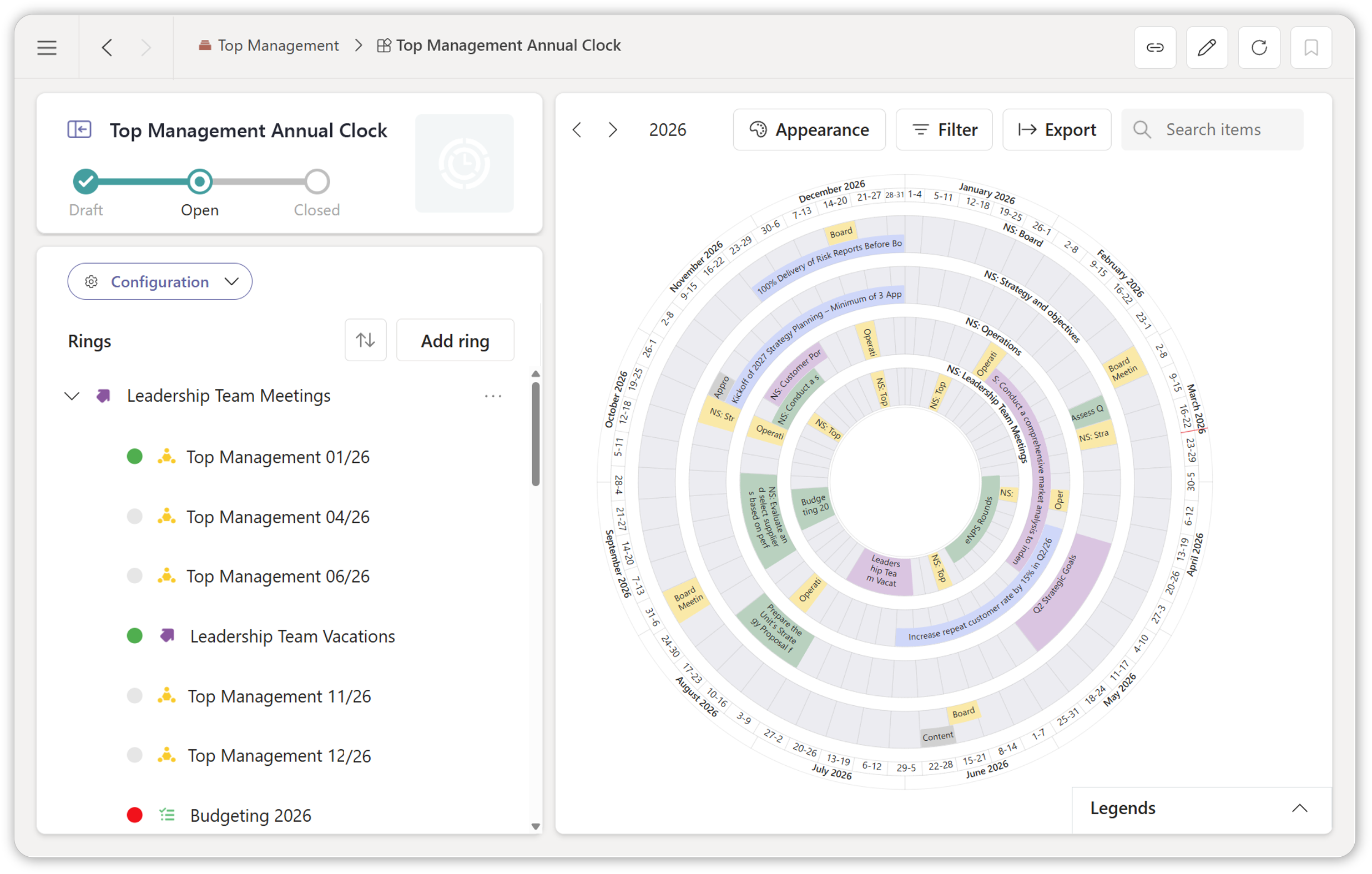Click the Export button
Screen dimensions: 1372x874
1056,130
